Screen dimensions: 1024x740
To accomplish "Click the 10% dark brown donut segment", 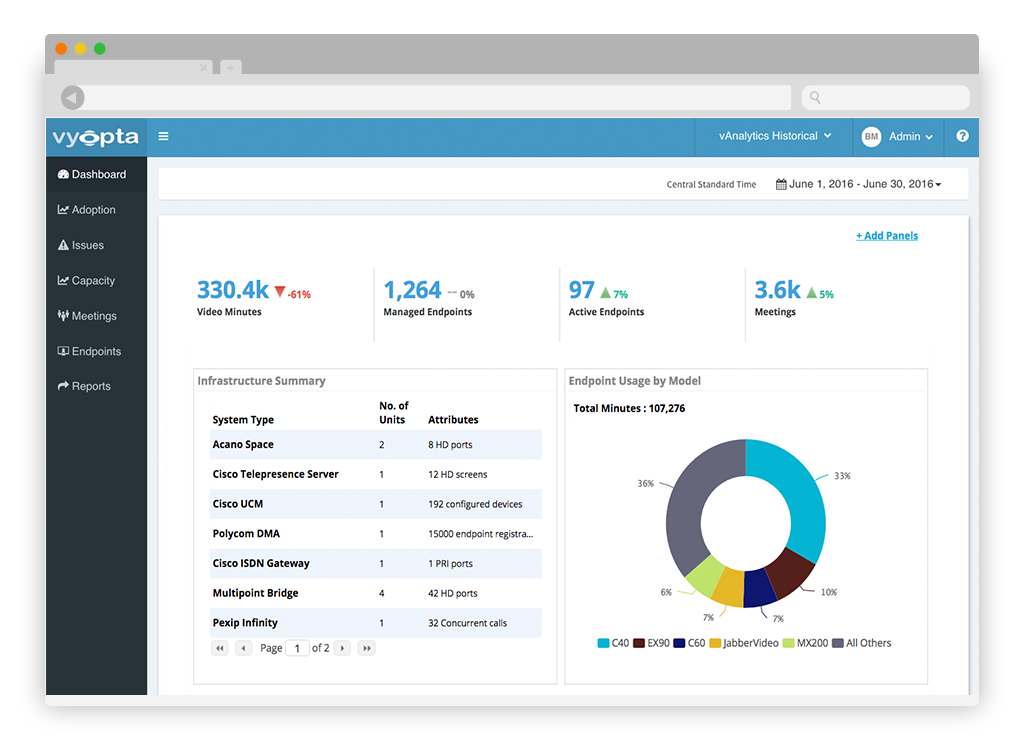I will (790, 575).
